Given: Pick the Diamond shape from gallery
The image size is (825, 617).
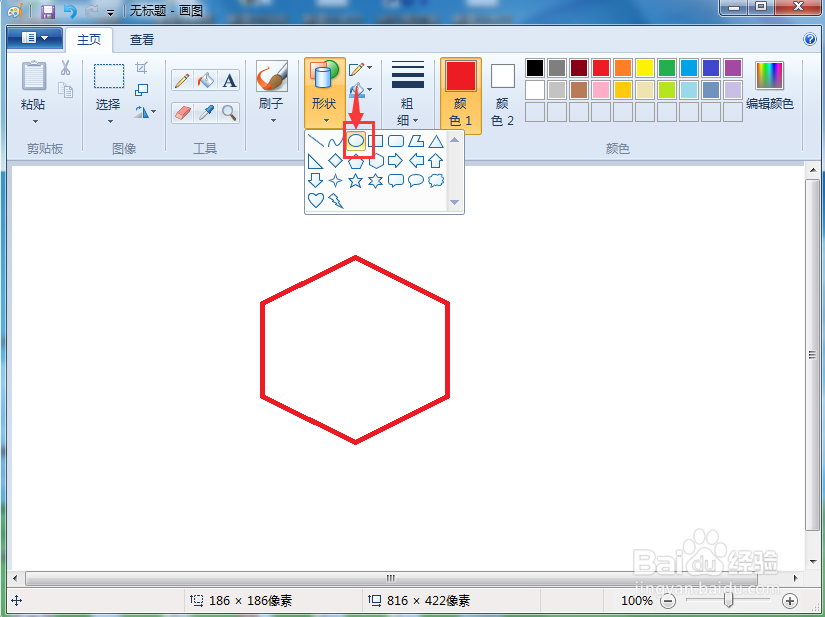Looking at the screenshot, I should click(335, 160).
